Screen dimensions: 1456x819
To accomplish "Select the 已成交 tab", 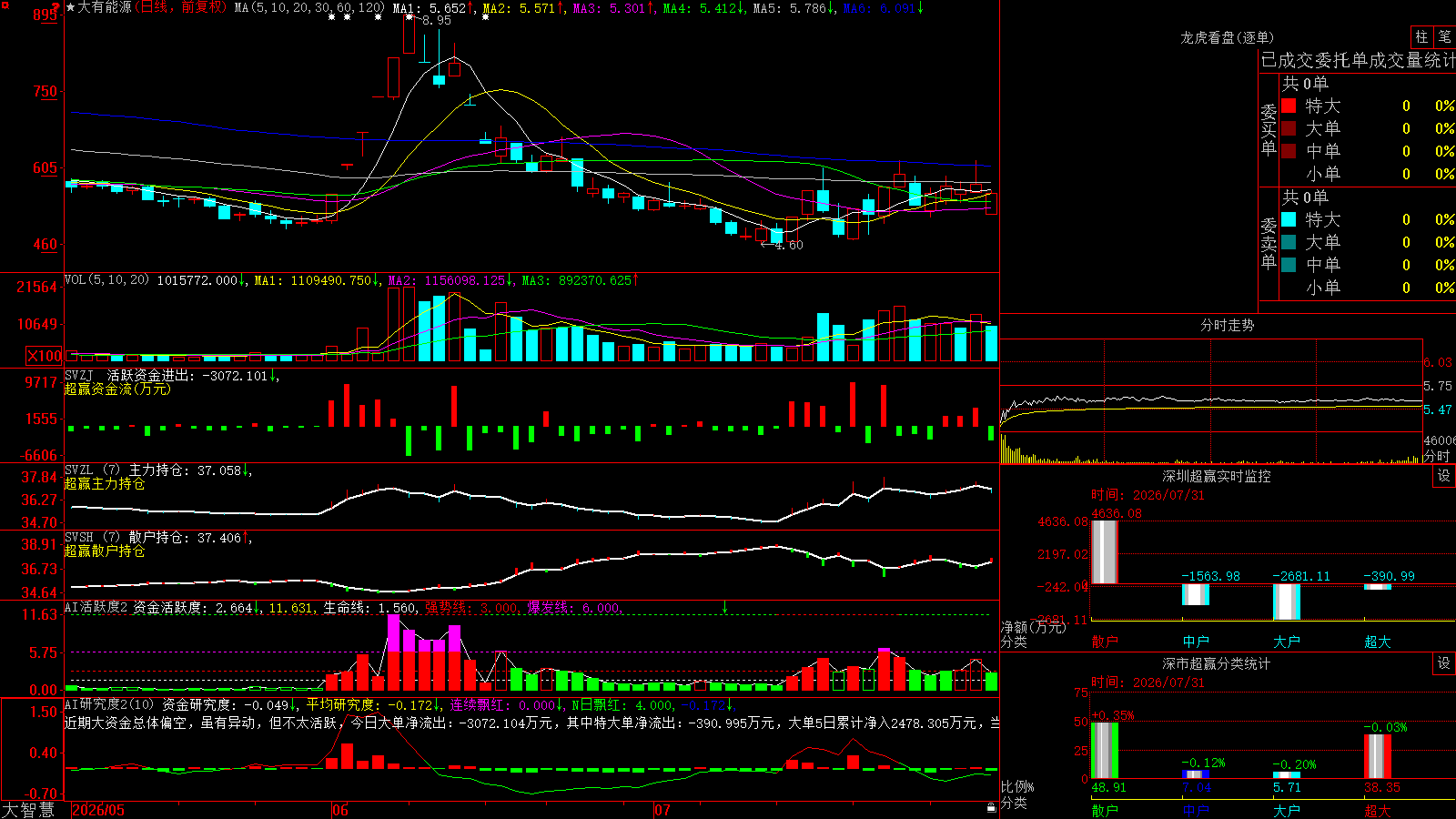I will tap(1287, 60).
